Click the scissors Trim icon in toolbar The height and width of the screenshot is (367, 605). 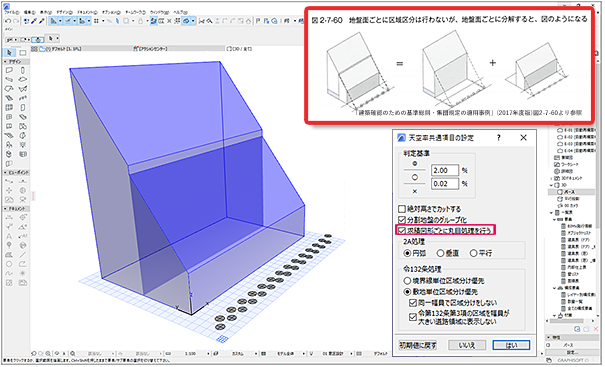coord(201,21)
